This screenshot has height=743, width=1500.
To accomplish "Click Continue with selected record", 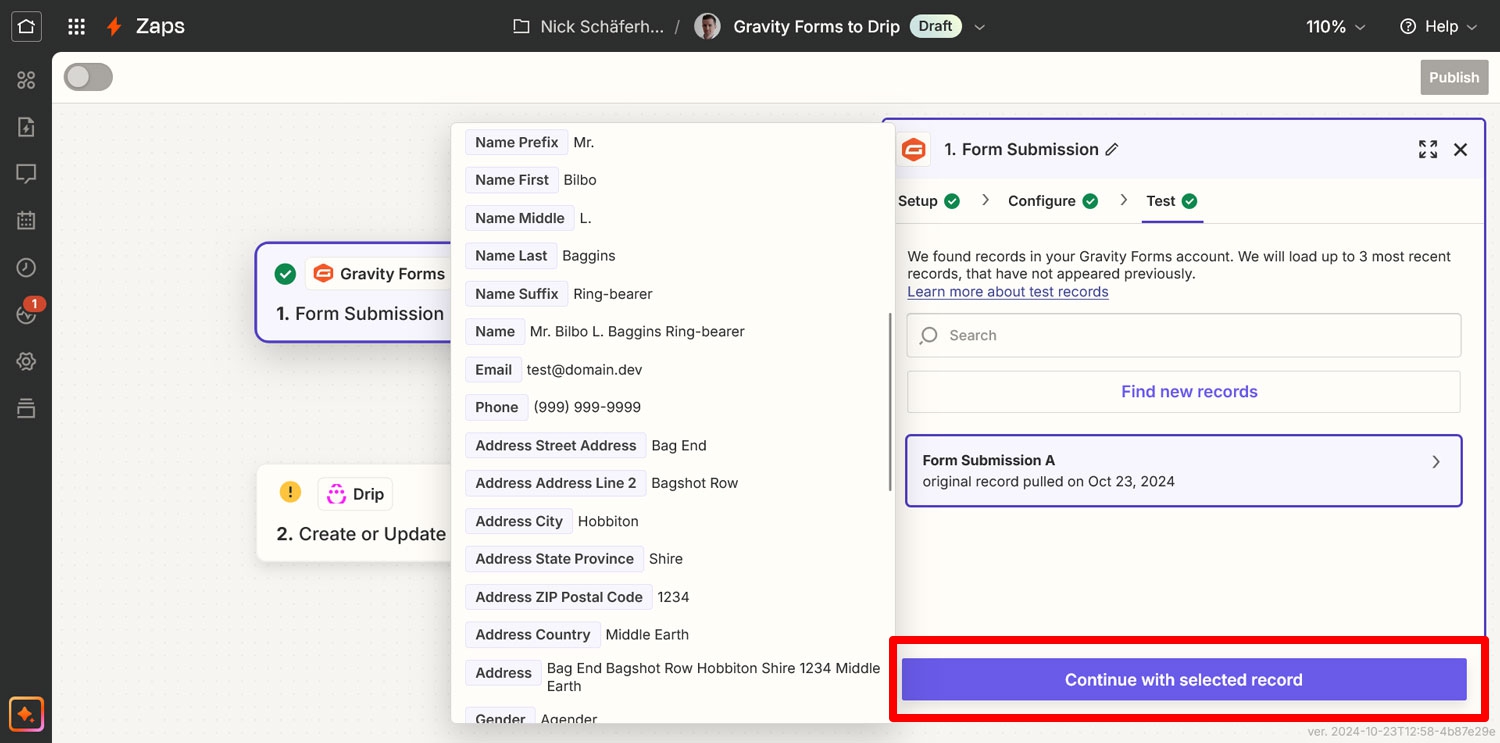I will (x=1184, y=680).
